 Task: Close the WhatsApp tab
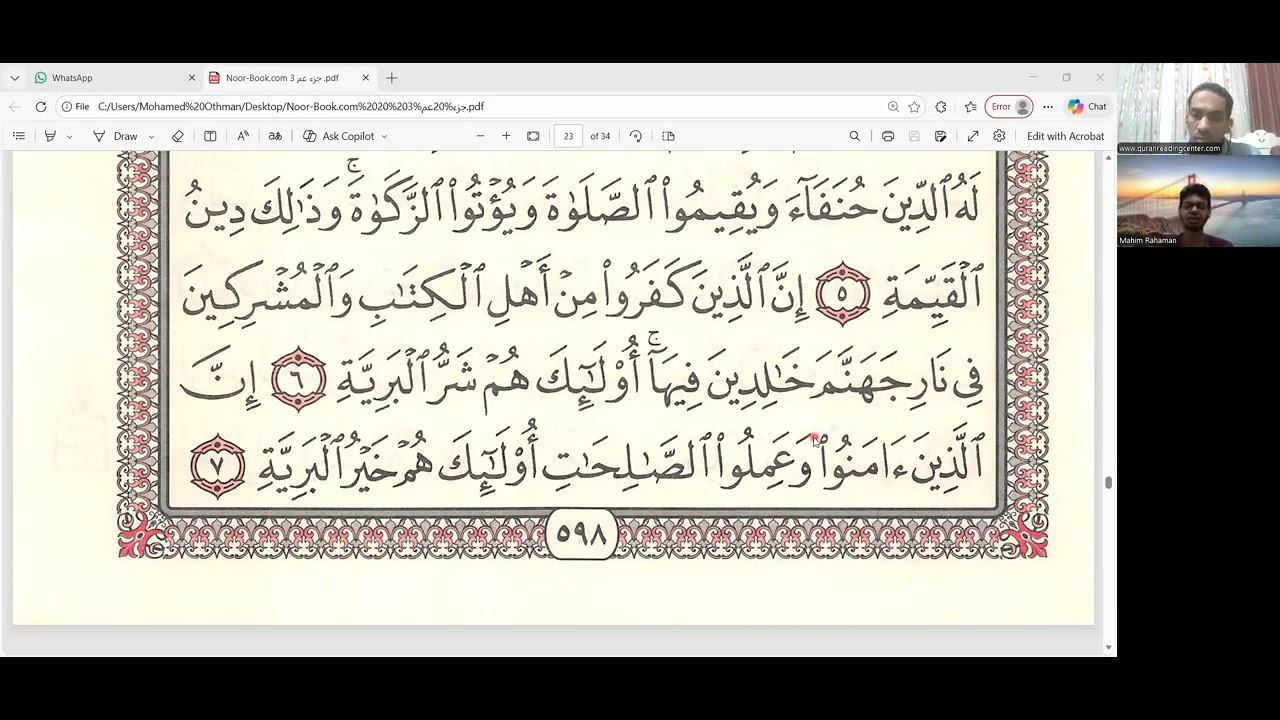192,77
